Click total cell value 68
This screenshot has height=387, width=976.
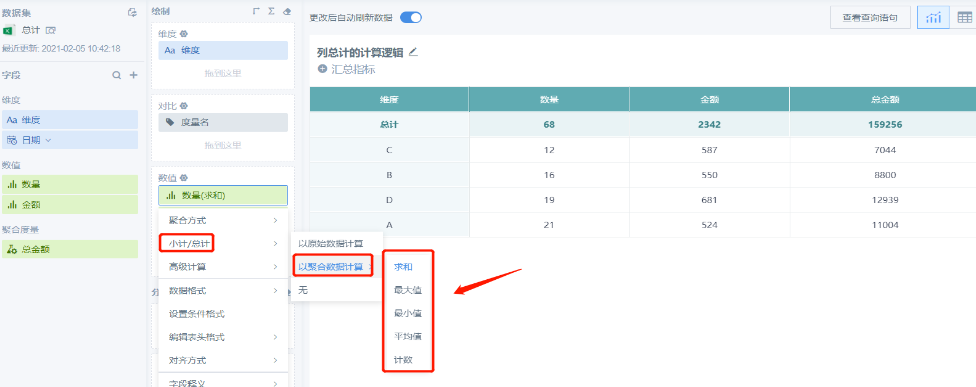549,124
